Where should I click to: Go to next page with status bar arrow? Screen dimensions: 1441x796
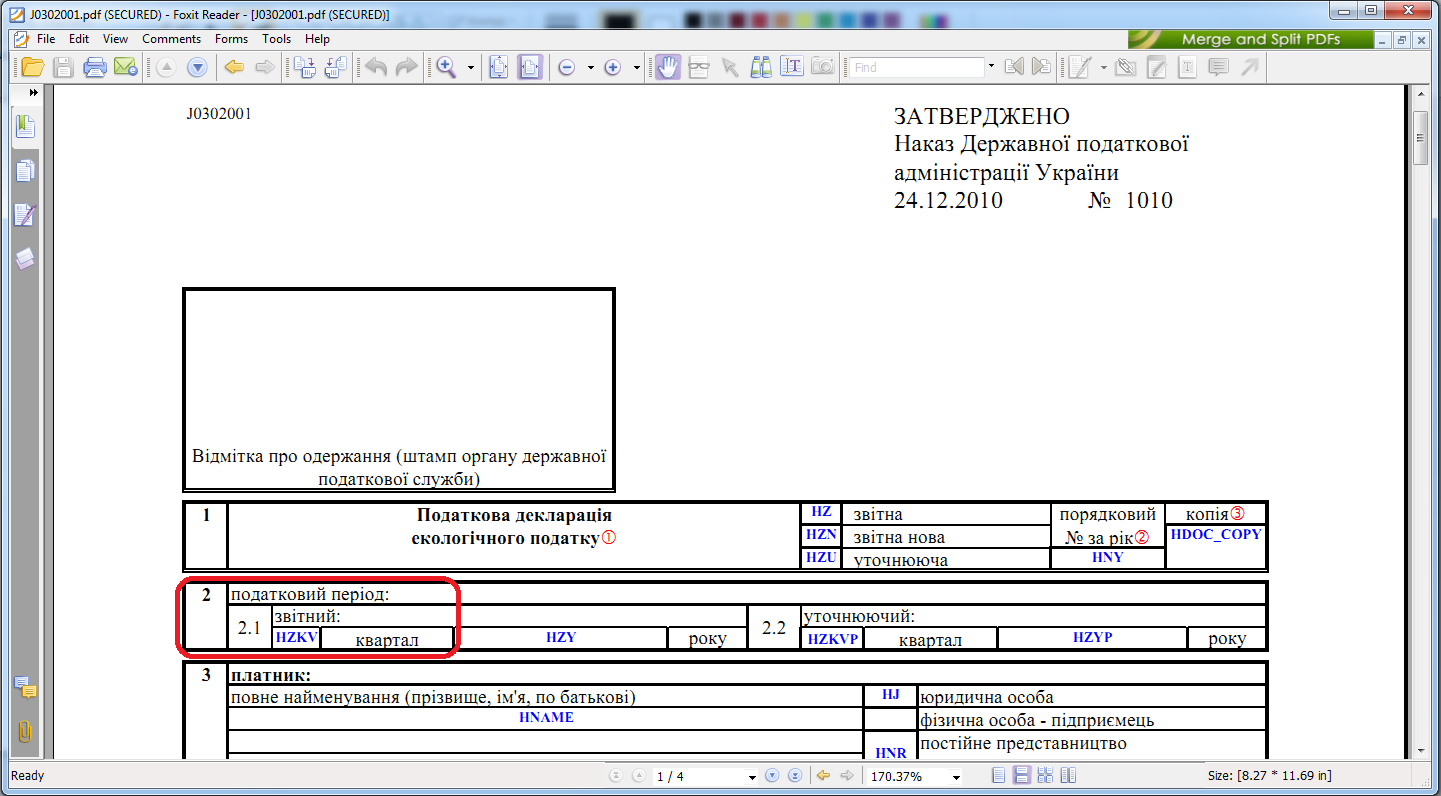(772, 776)
